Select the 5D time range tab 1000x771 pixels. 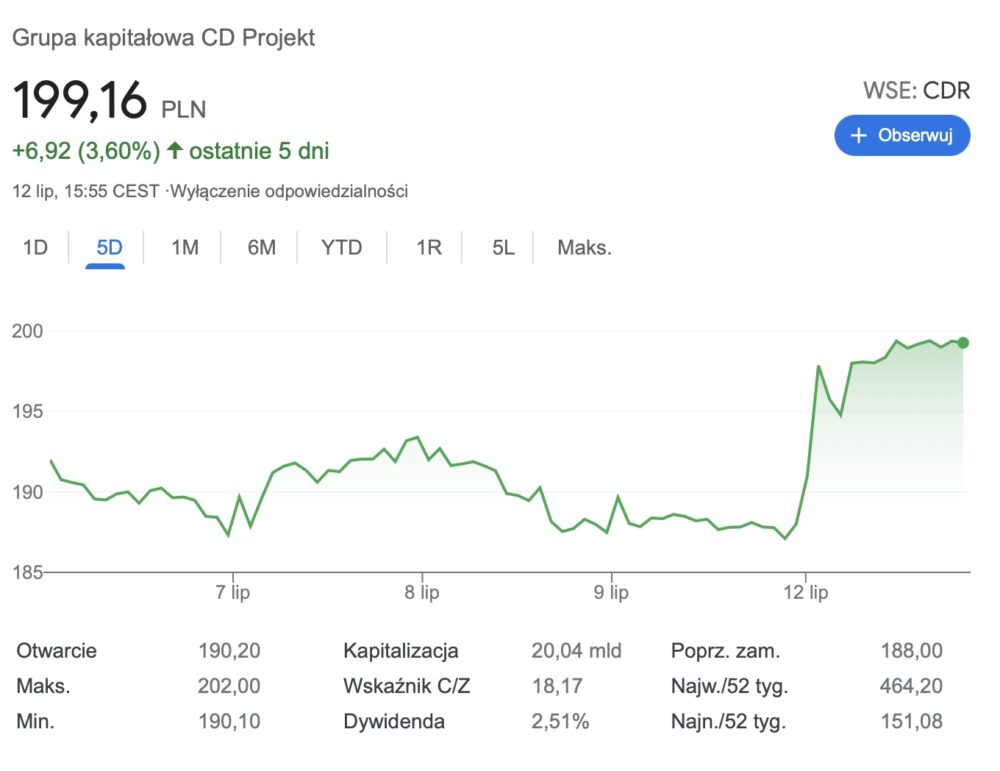[109, 247]
